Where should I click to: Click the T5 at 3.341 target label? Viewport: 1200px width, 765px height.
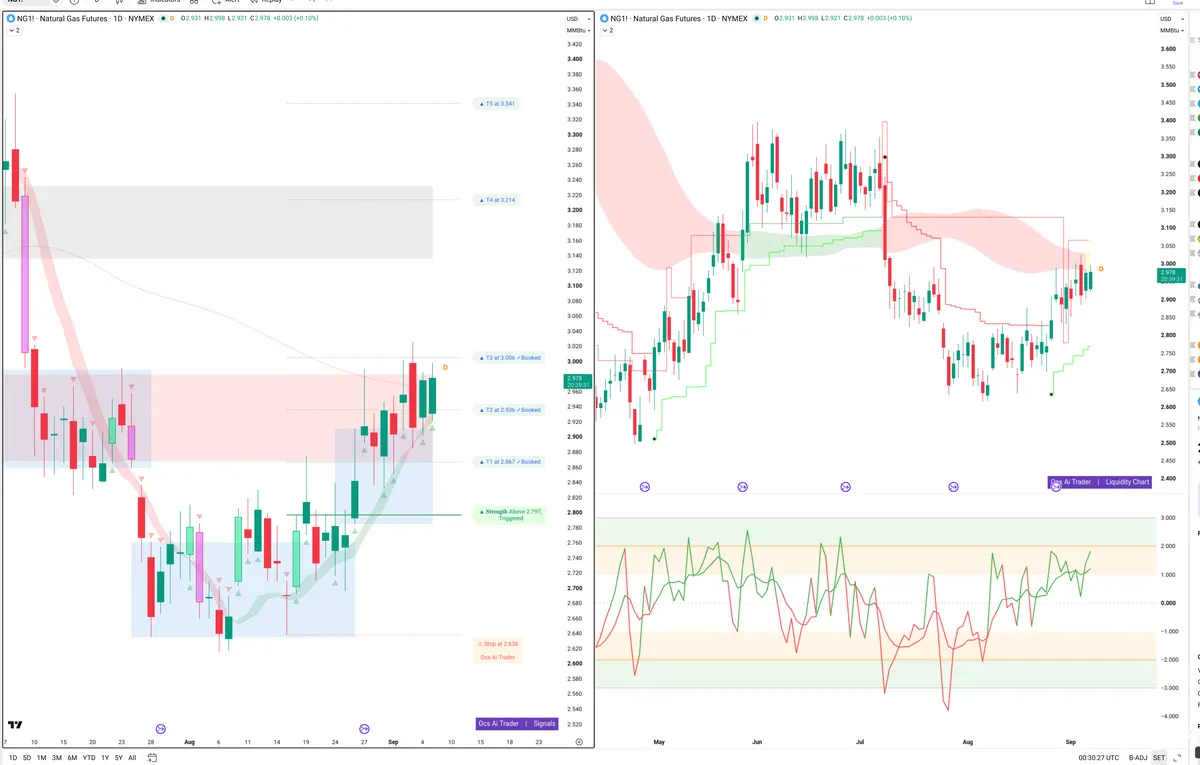click(x=497, y=104)
